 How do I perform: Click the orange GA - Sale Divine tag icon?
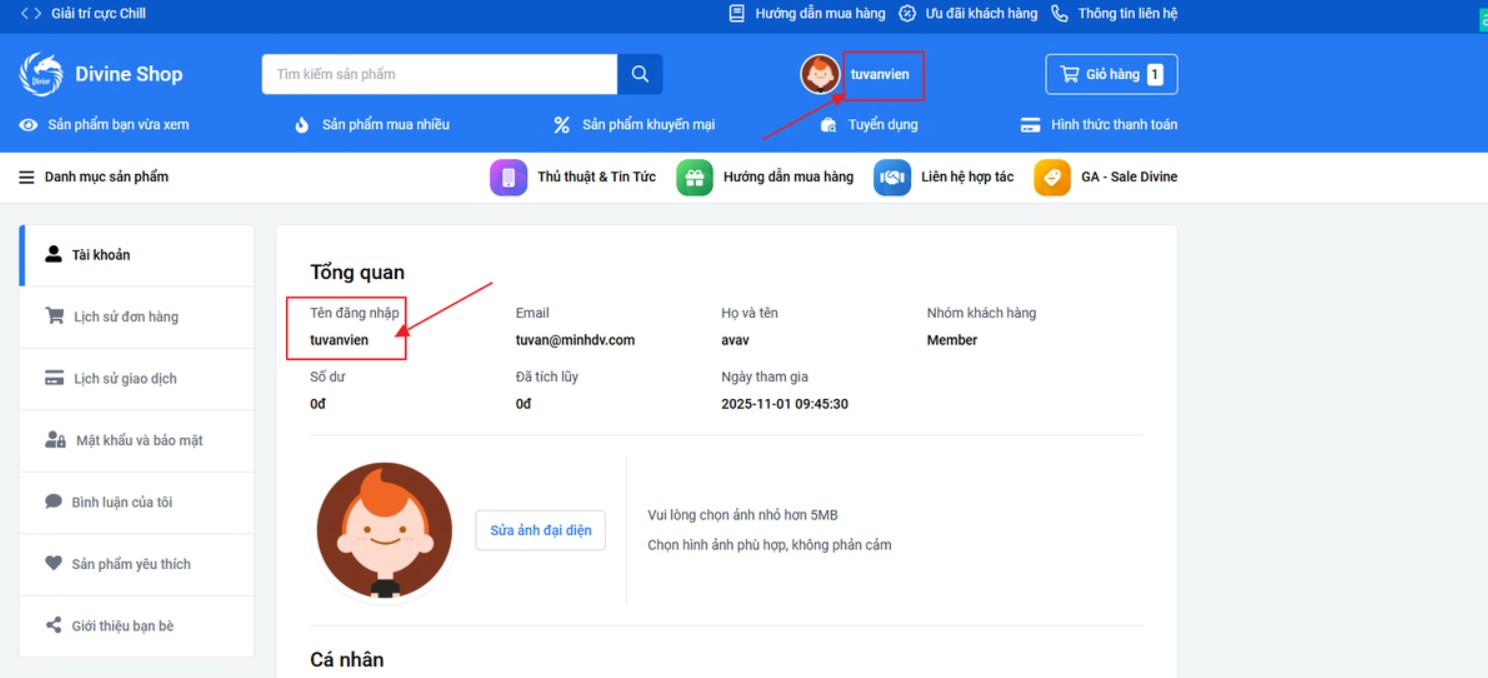pos(1052,177)
